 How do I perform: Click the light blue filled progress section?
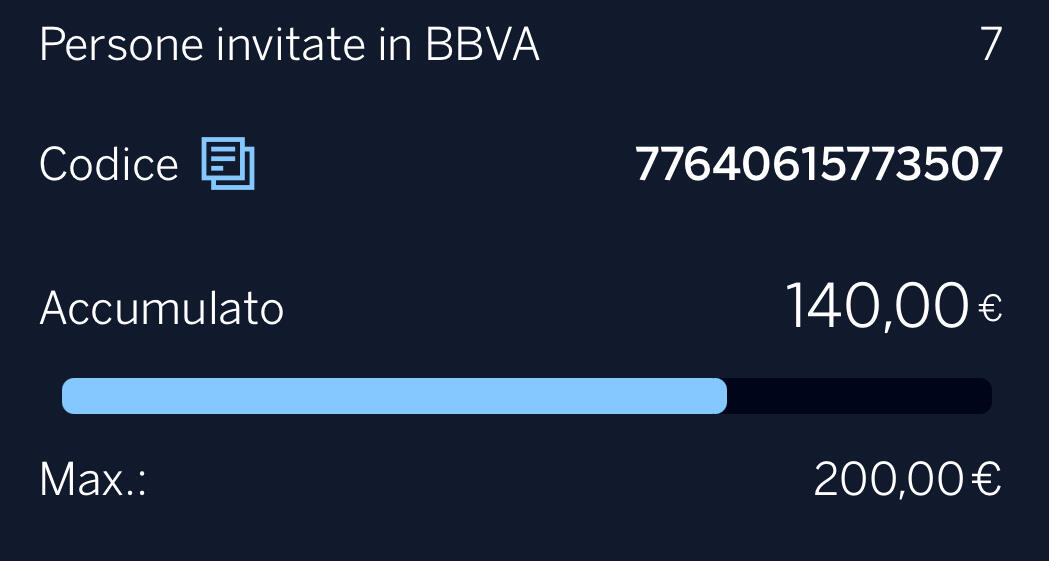[x=394, y=396]
